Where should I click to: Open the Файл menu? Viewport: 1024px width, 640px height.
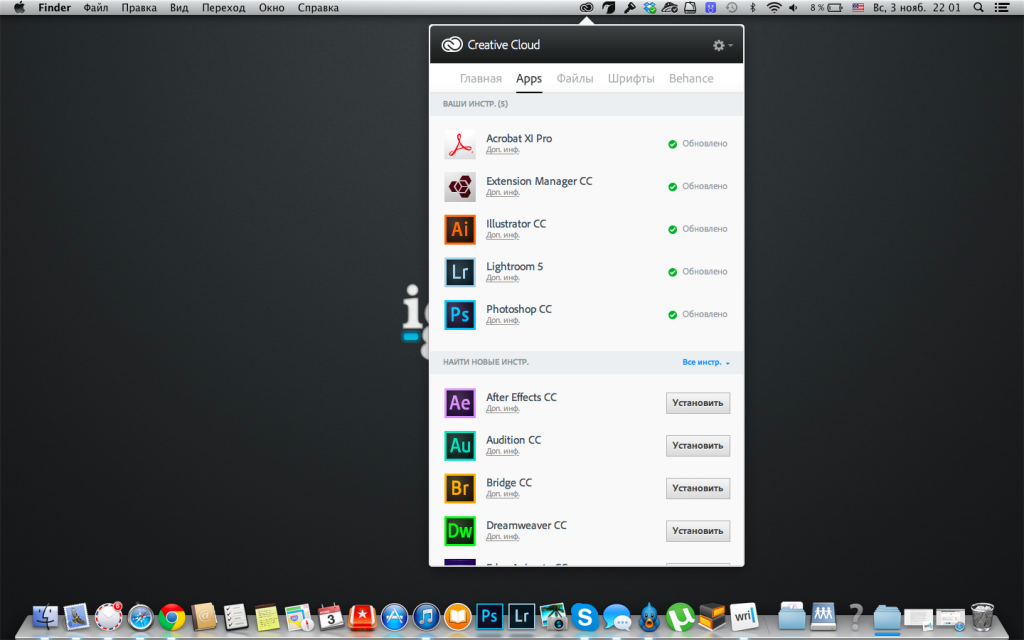click(96, 8)
